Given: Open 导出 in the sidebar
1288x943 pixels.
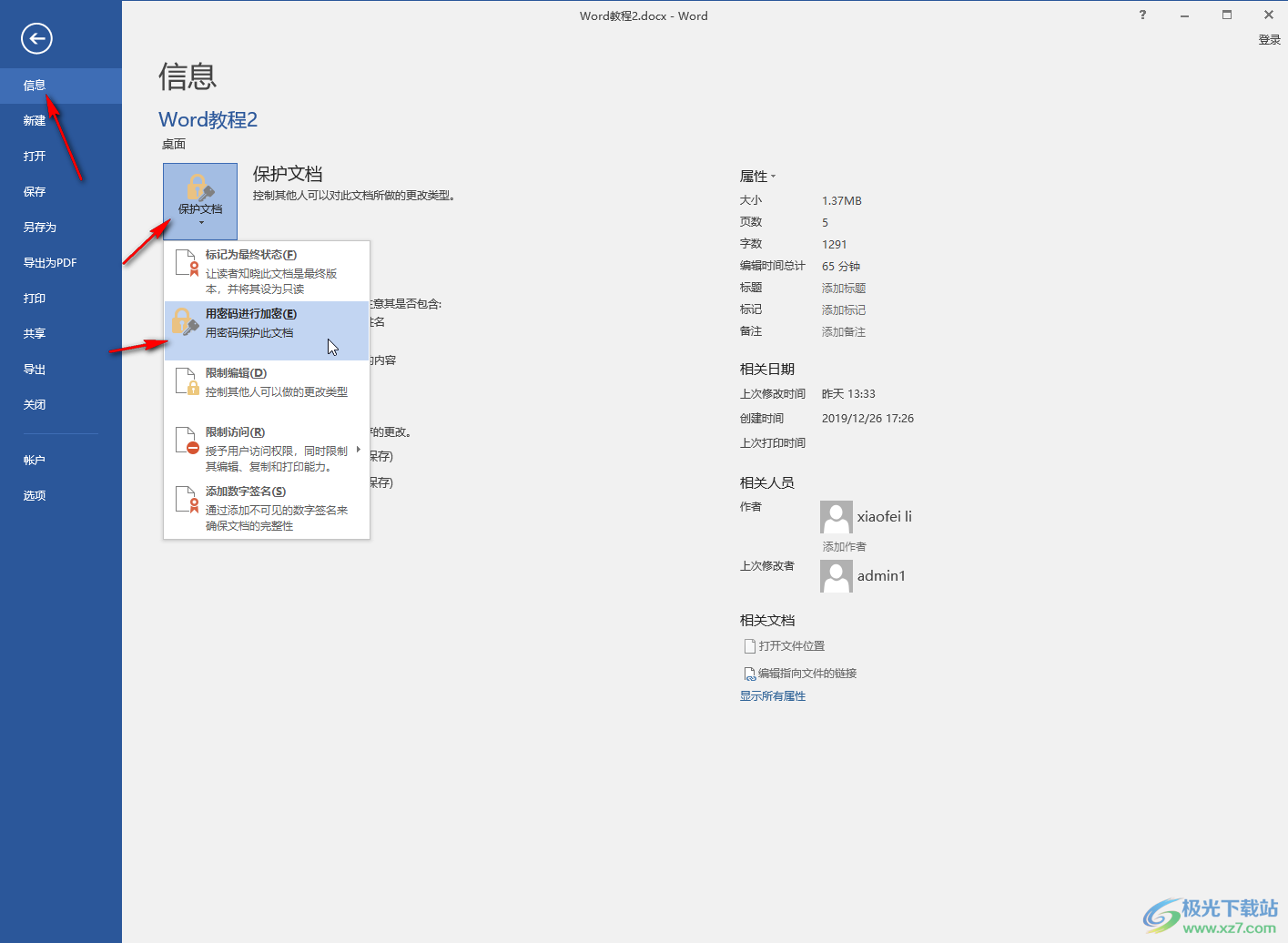Looking at the screenshot, I should click(x=61, y=370).
